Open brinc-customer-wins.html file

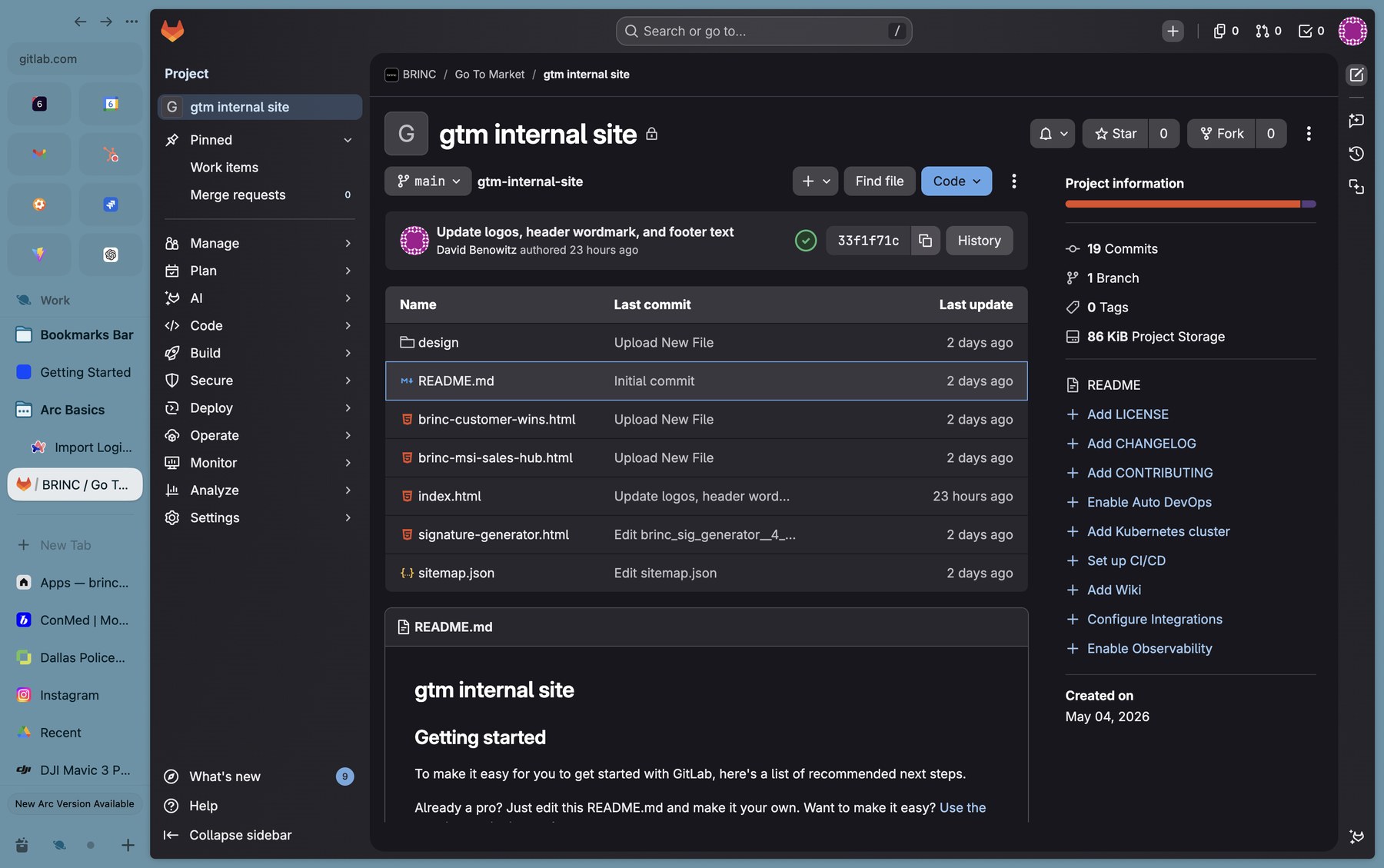496,420
